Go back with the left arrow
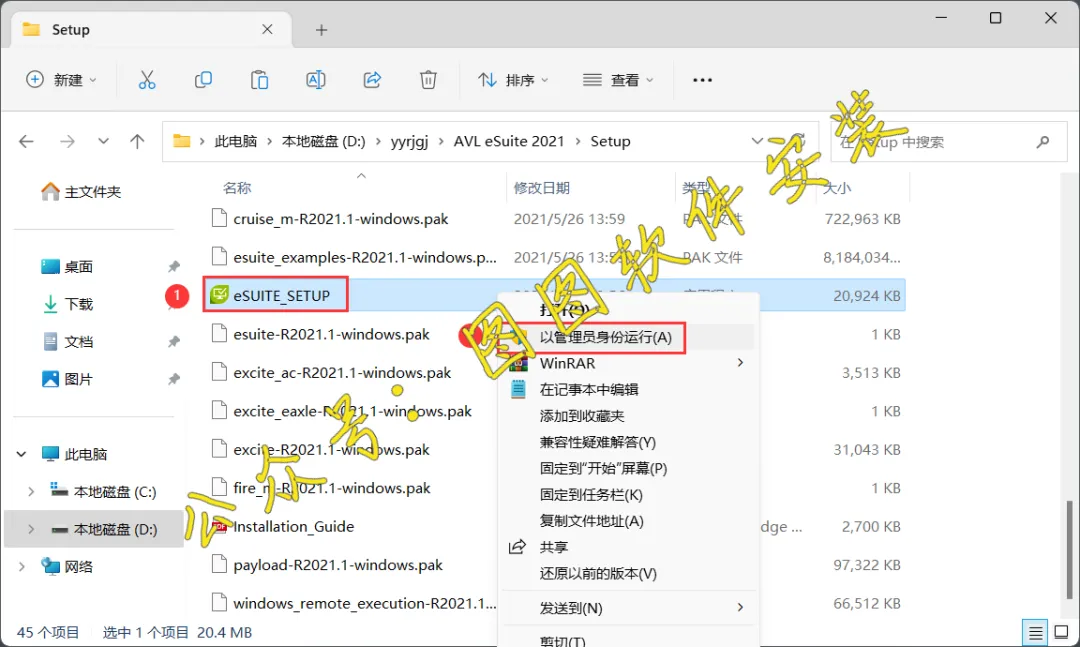The width and height of the screenshot is (1080, 647). (26, 142)
